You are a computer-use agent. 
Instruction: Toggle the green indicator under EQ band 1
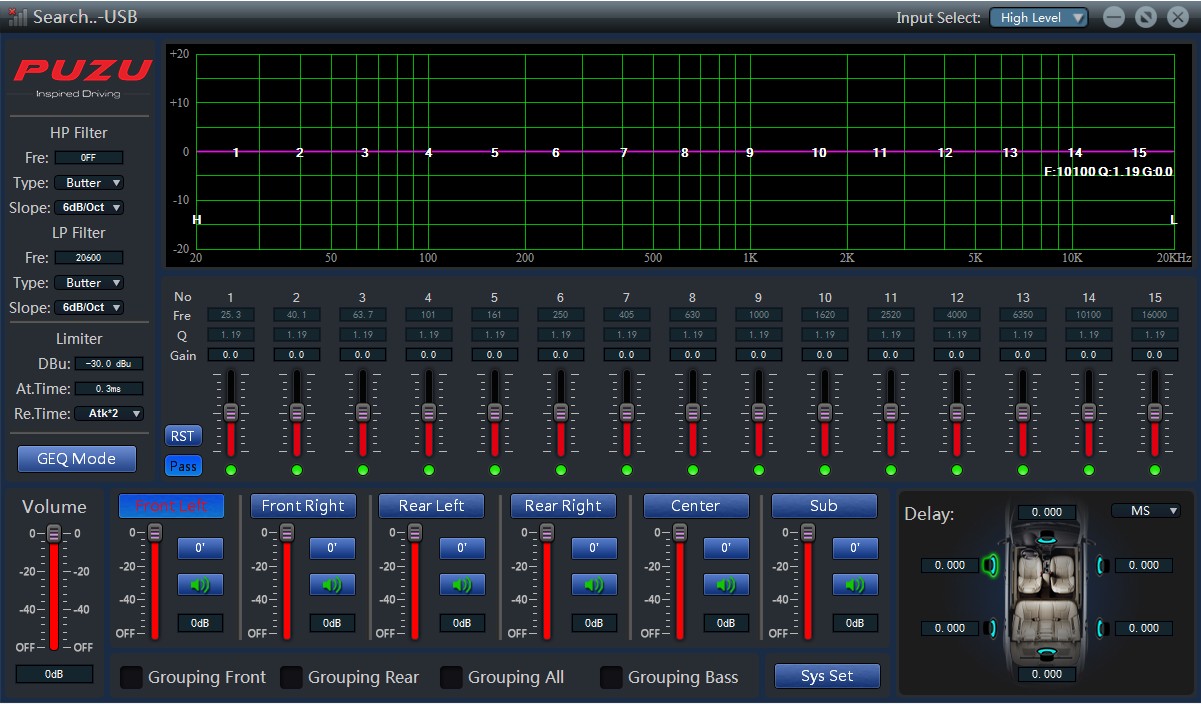click(x=231, y=470)
